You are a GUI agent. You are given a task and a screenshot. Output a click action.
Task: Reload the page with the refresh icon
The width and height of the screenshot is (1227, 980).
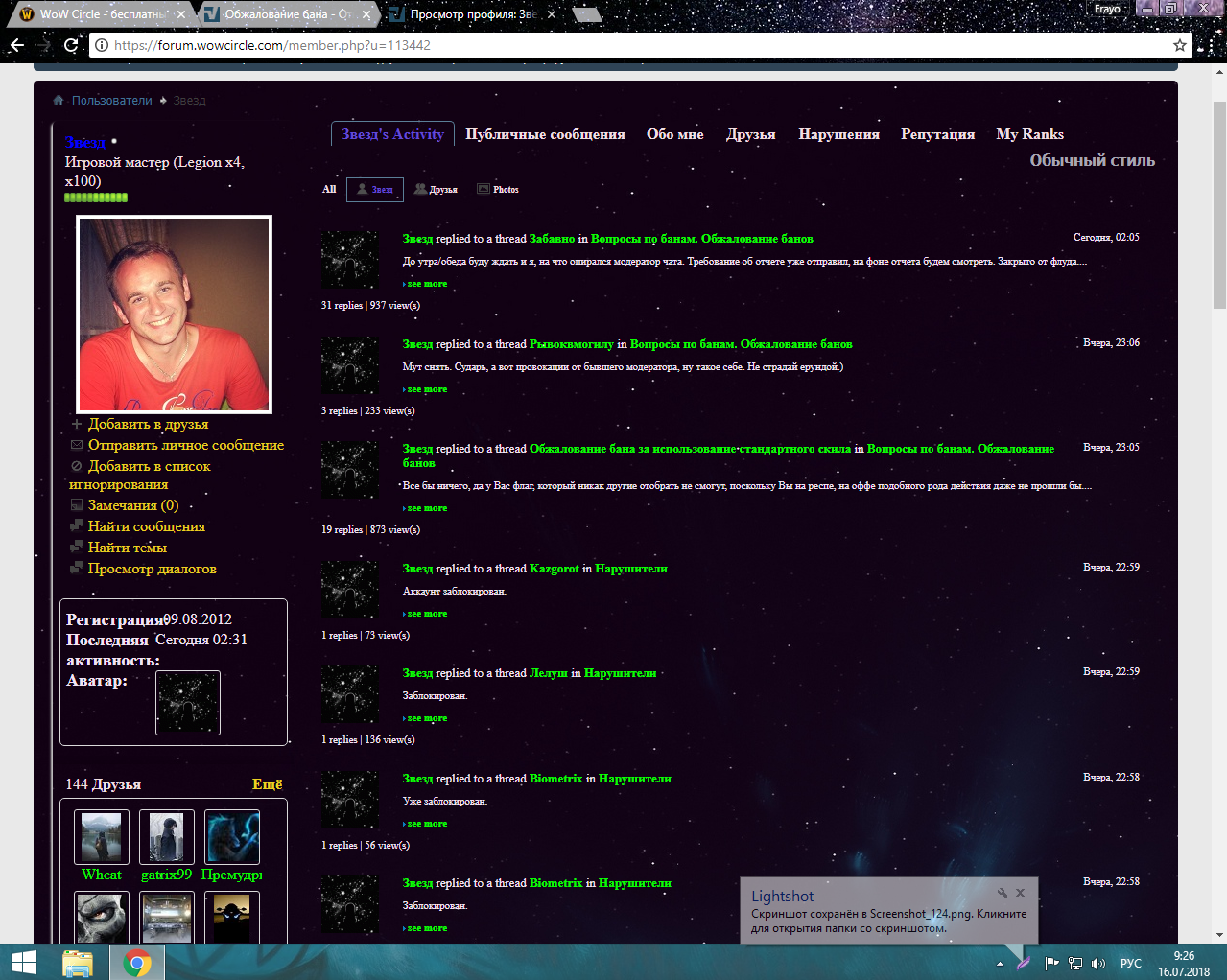(x=71, y=45)
